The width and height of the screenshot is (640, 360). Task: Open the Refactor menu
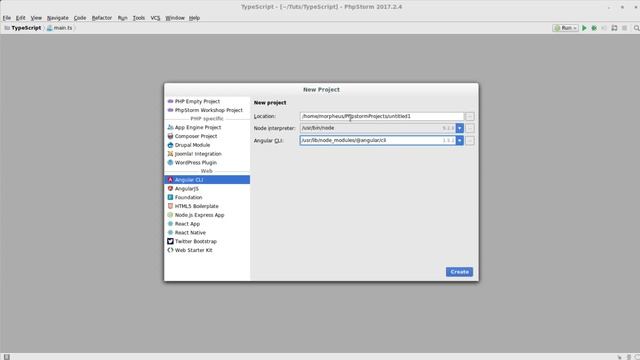pyautogui.click(x=102, y=18)
